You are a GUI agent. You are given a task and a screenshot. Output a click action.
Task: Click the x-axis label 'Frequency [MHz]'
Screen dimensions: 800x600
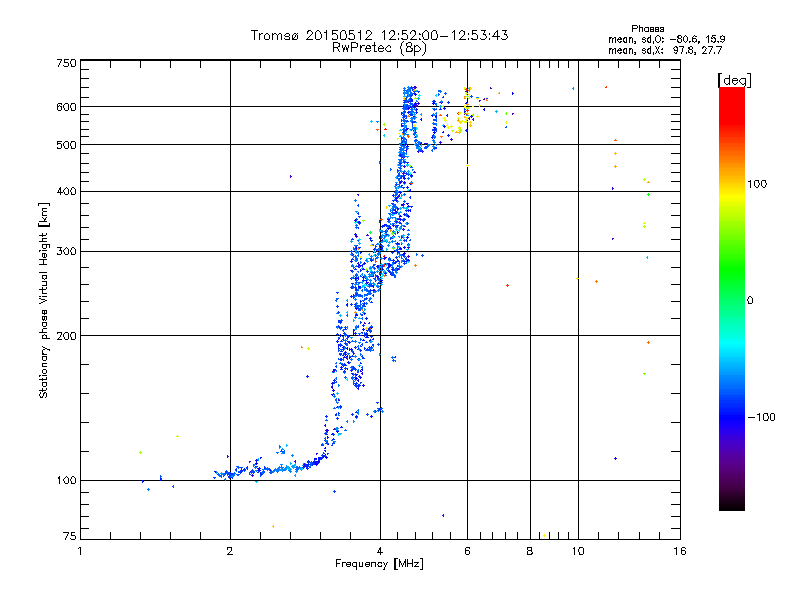[379, 564]
